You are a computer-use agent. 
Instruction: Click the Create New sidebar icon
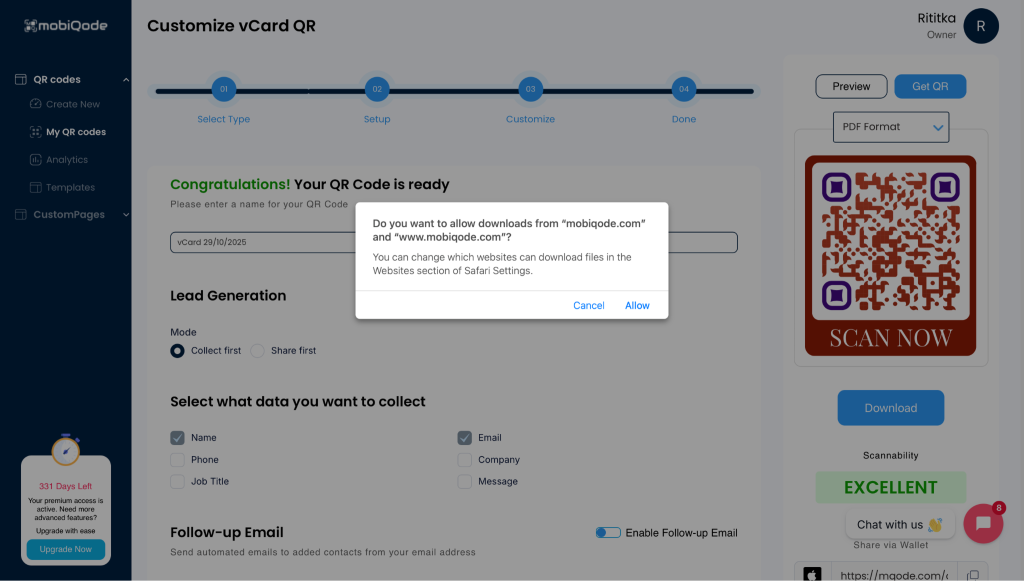coord(36,104)
